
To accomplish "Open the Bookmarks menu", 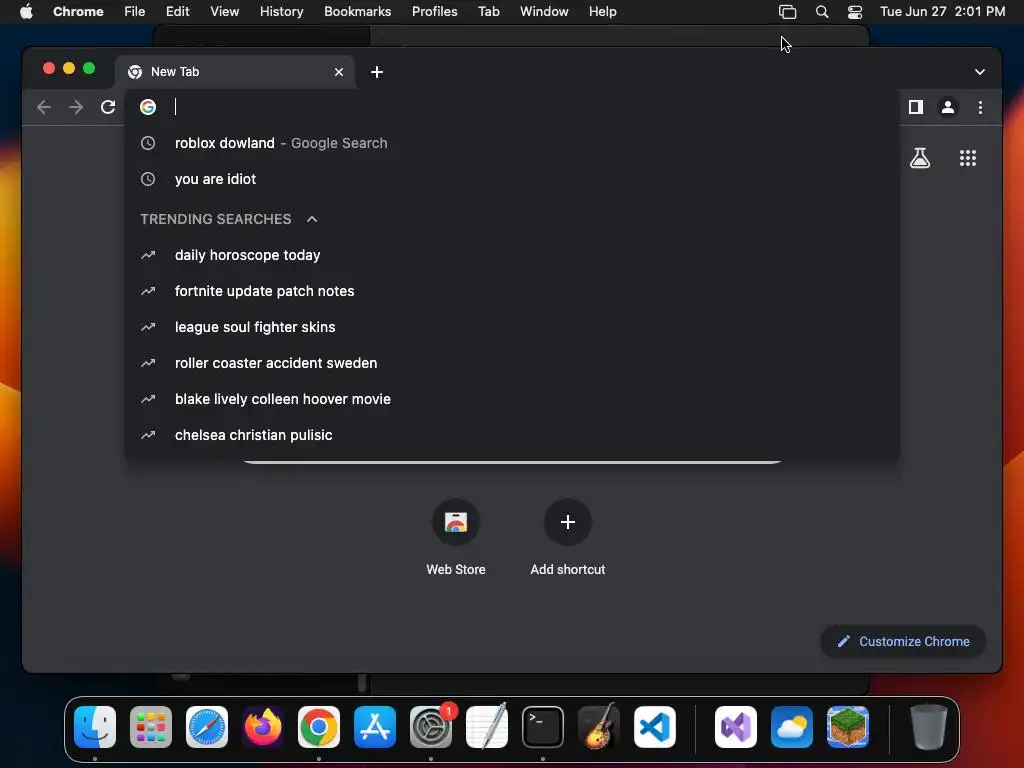I will pyautogui.click(x=357, y=12).
